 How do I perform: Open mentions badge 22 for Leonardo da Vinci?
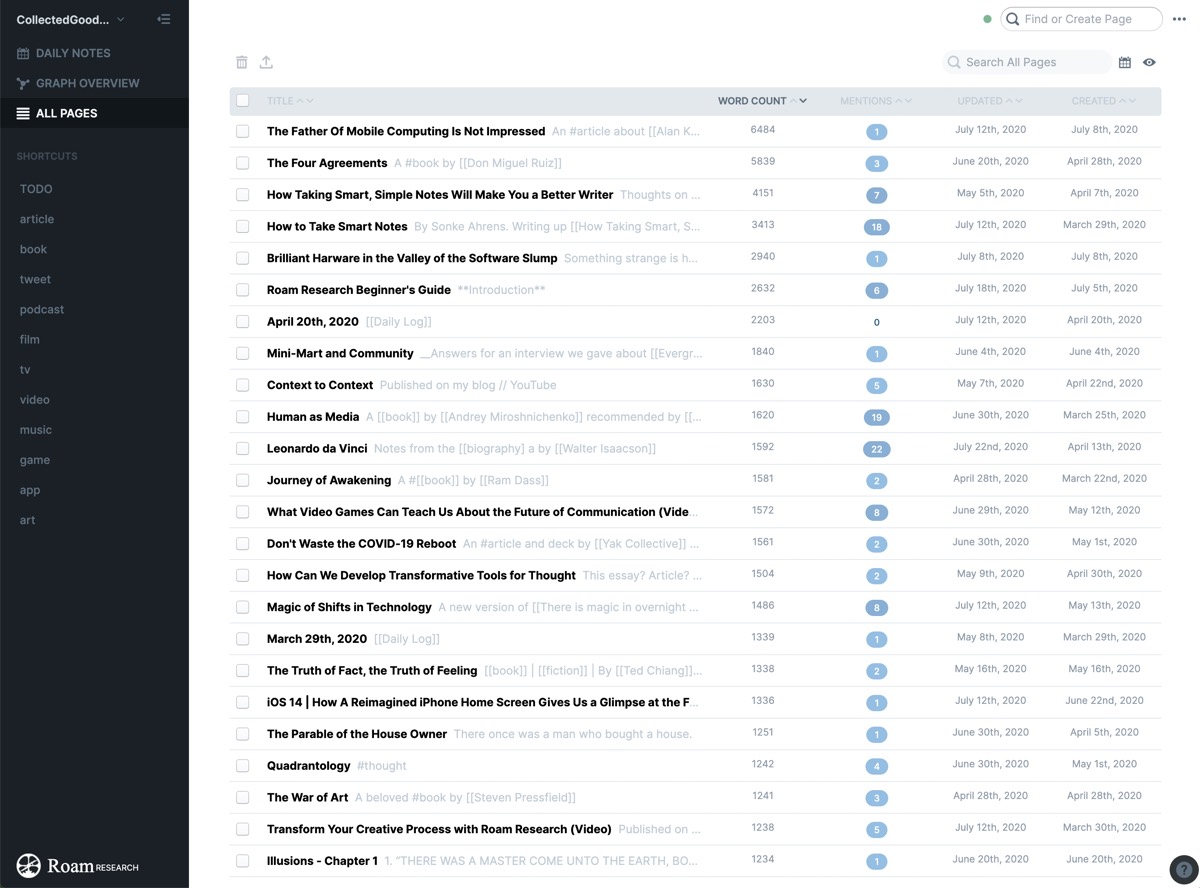click(x=876, y=449)
